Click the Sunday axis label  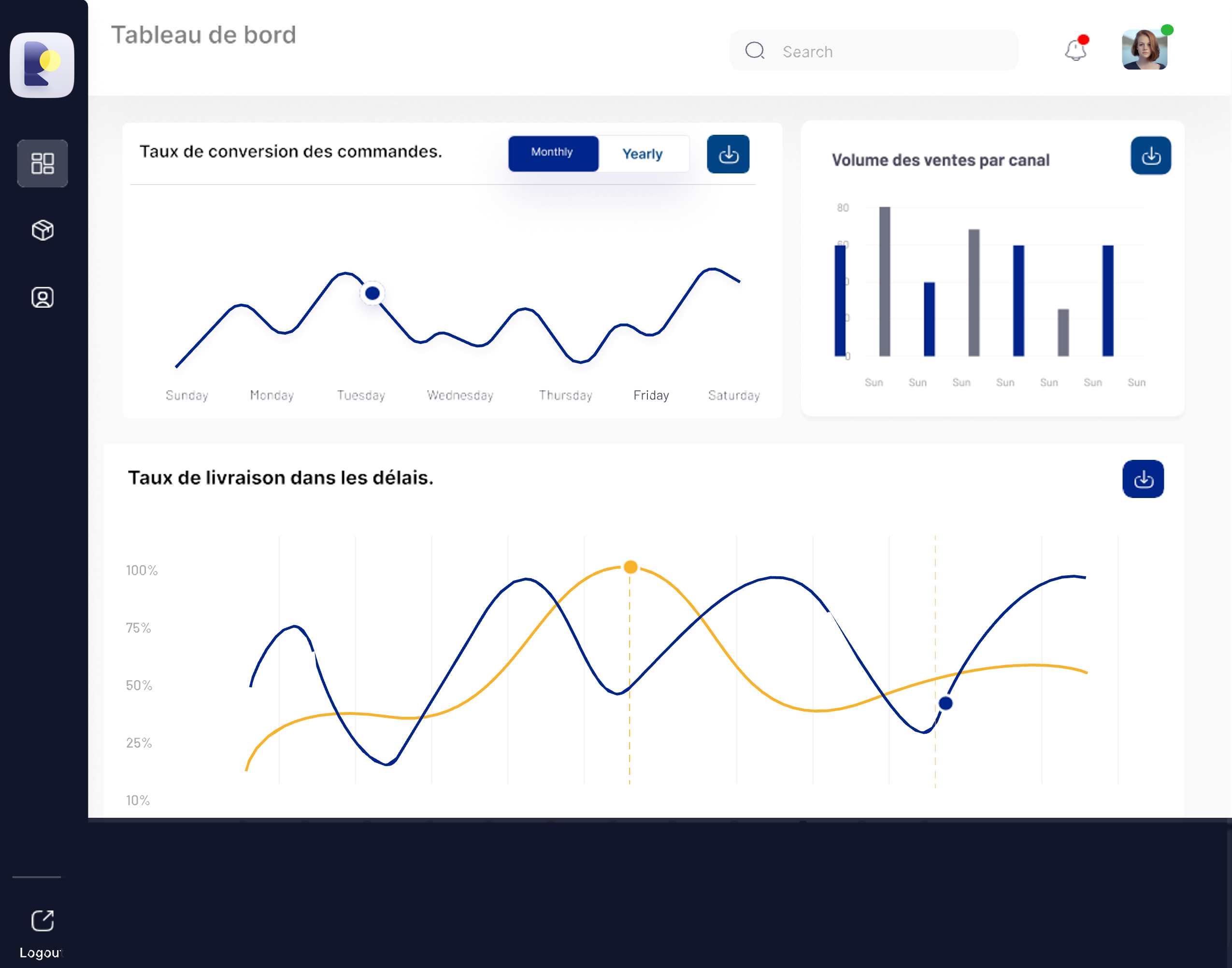click(x=186, y=395)
